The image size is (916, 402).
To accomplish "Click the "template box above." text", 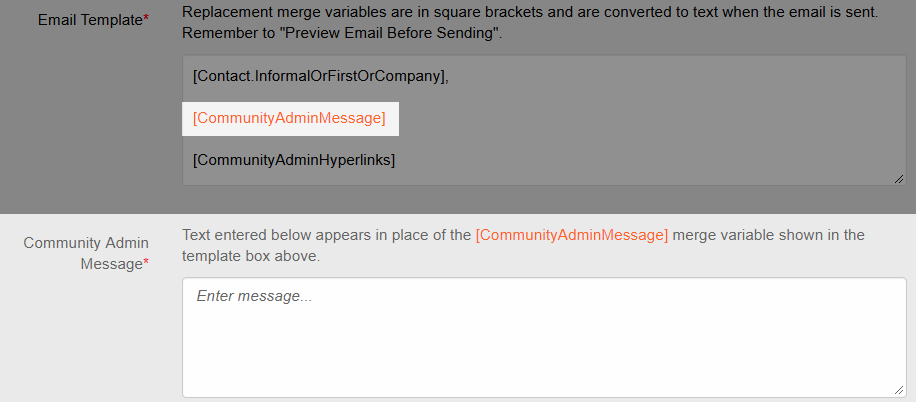I will coord(251,257).
